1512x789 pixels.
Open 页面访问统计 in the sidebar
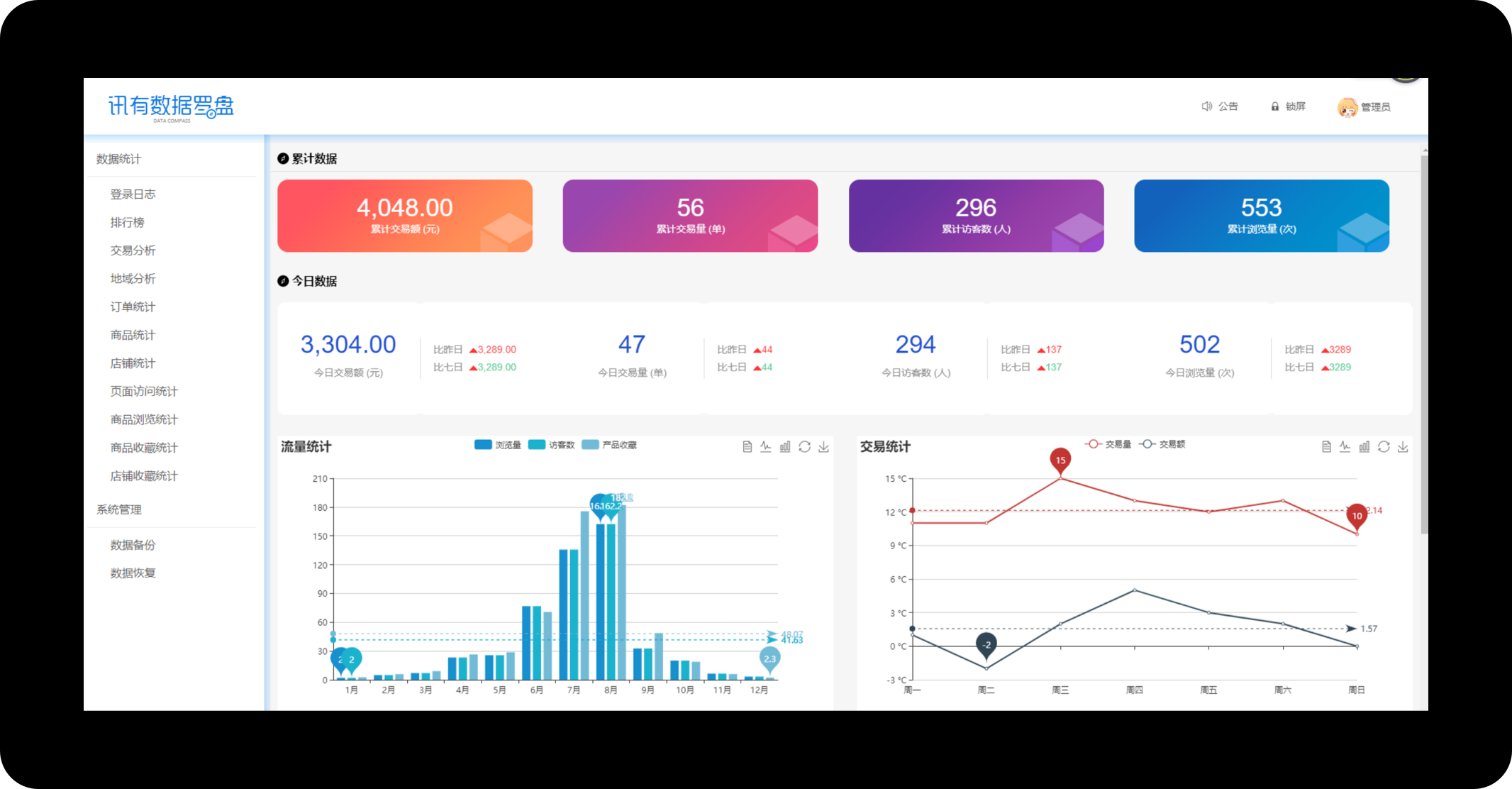click(x=144, y=391)
